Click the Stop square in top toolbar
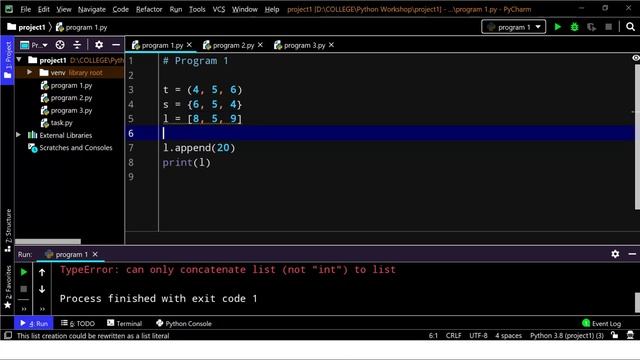 click(608, 27)
